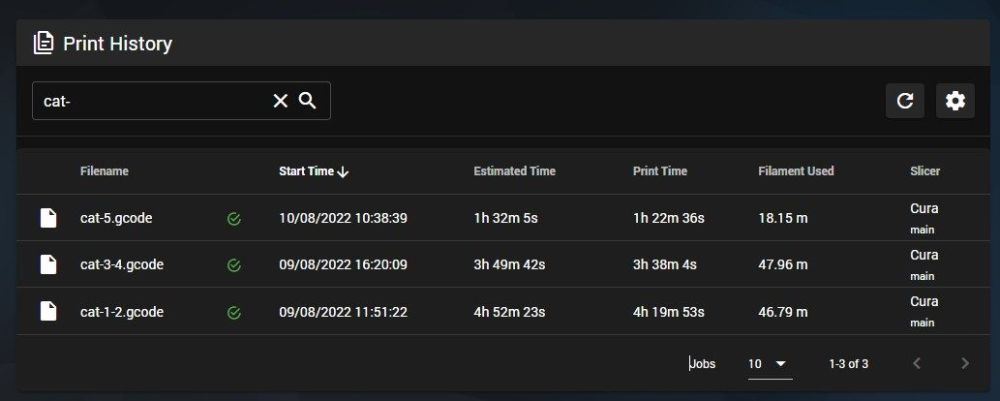Click the magnifier search icon
This screenshot has height=401, width=1000.
[x=308, y=101]
